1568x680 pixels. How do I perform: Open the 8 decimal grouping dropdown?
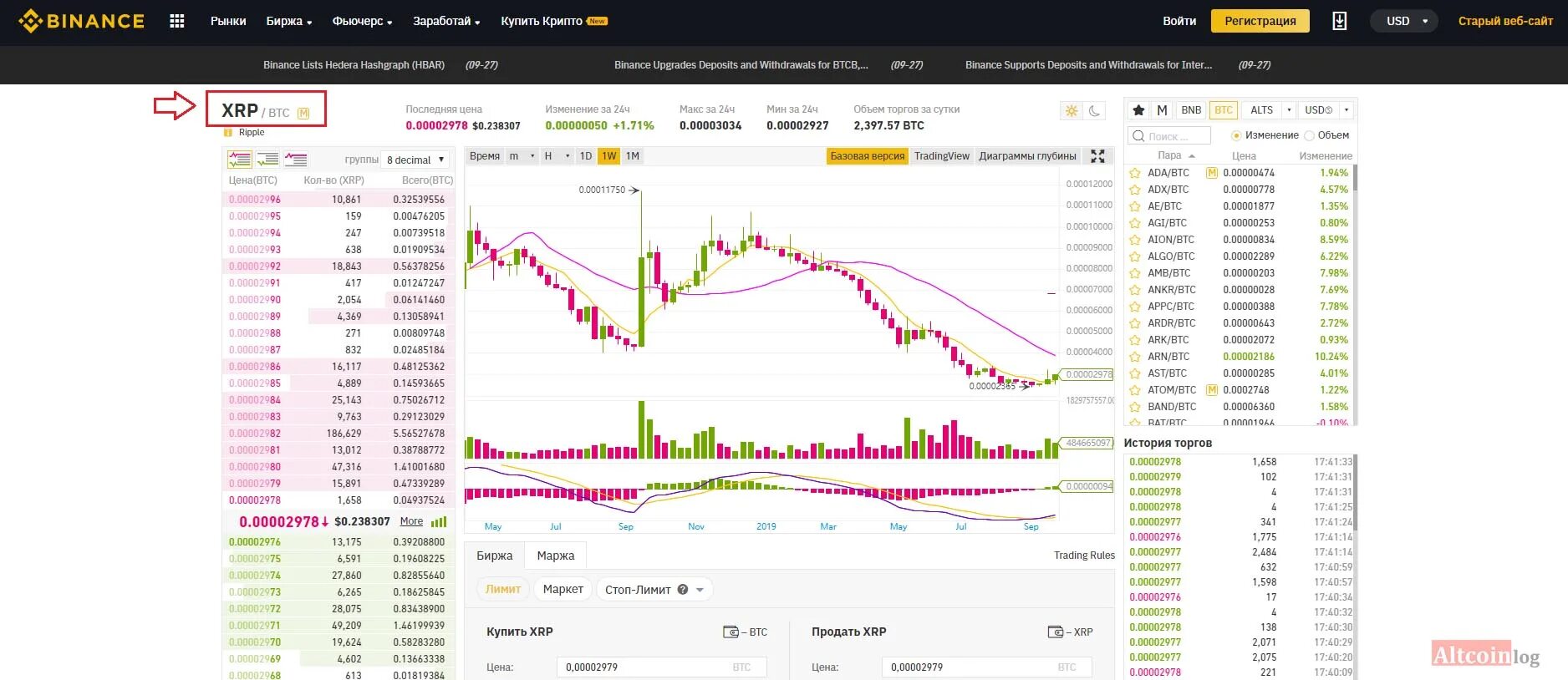pyautogui.click(x=415, y=160)
